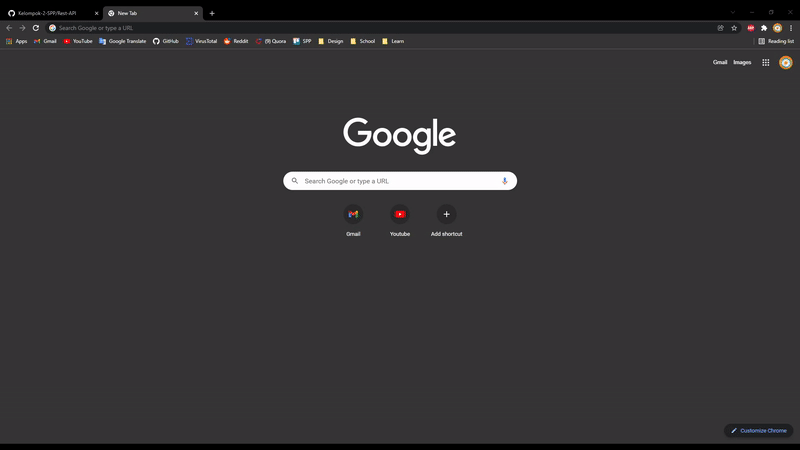This screenshot has height=450, width=800.
Task: Click the Gmail link at top right
Action: [720, 62]
